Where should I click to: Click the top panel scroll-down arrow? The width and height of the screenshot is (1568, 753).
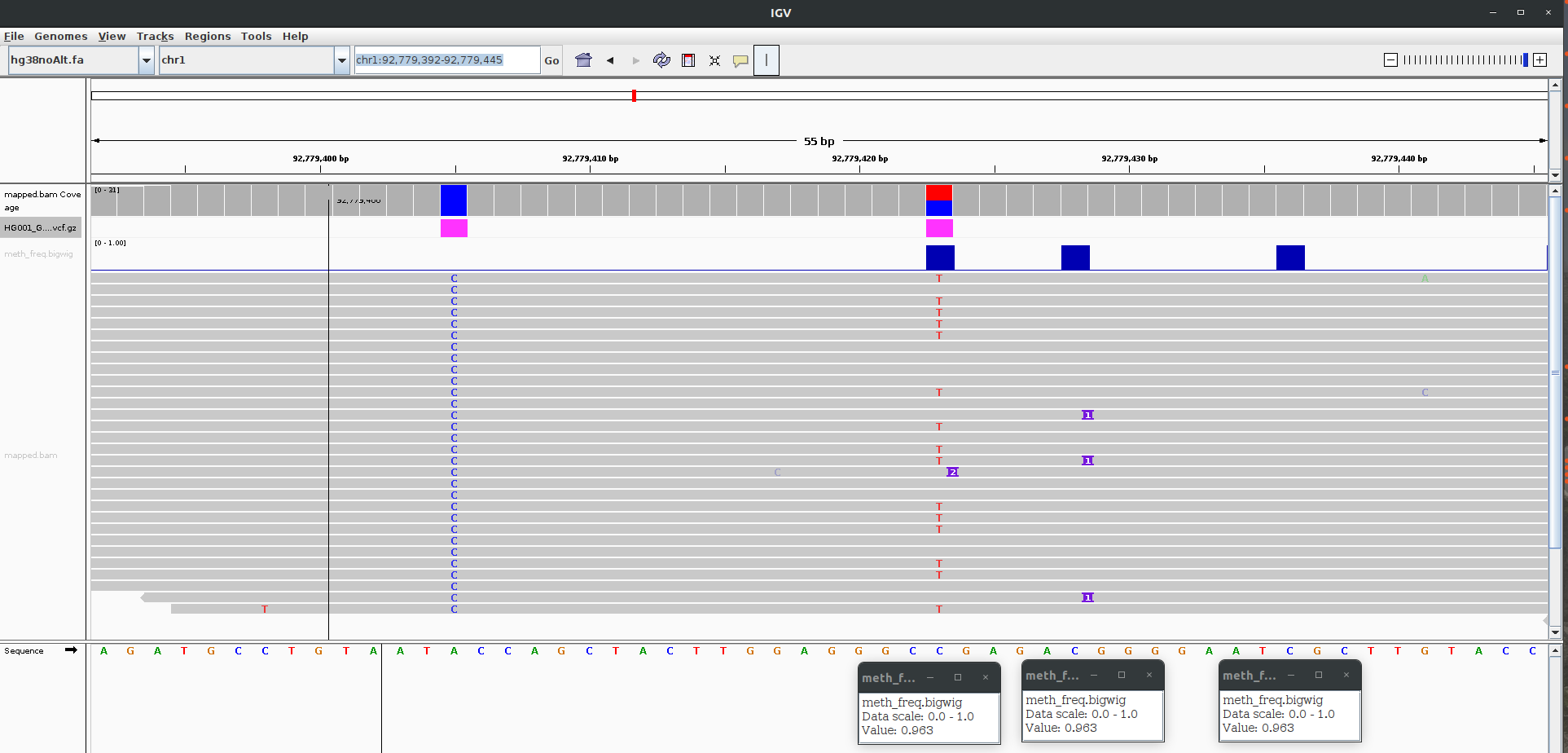pyautogui.click(x=1555, y=174)
